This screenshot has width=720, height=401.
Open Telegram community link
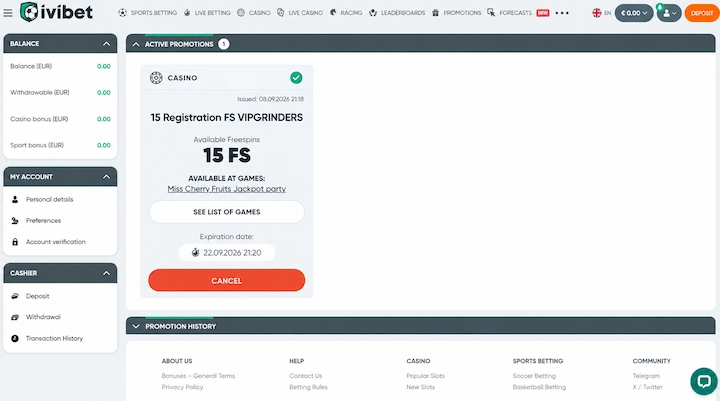click(646, 376)
